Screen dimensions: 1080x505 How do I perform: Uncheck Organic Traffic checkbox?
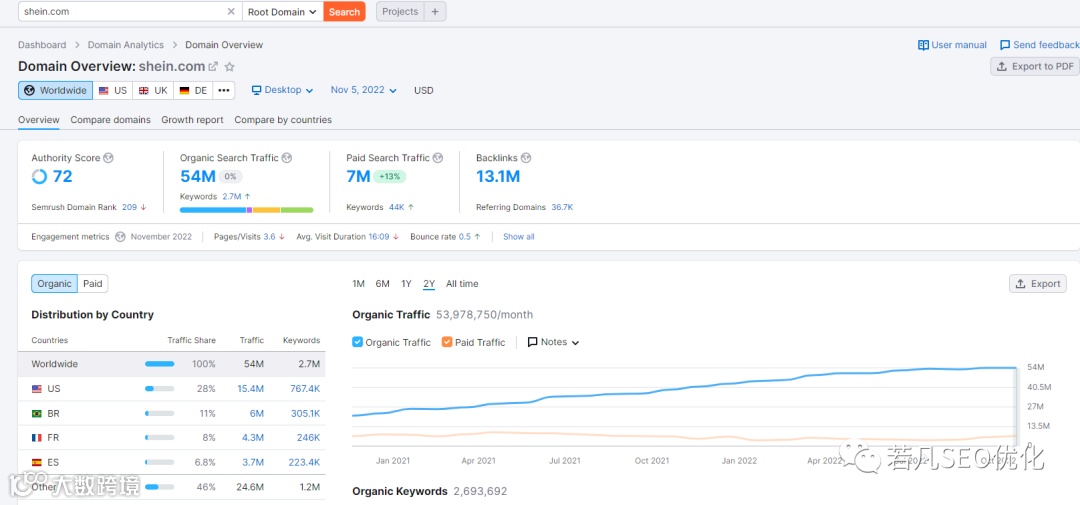point(357,342)
